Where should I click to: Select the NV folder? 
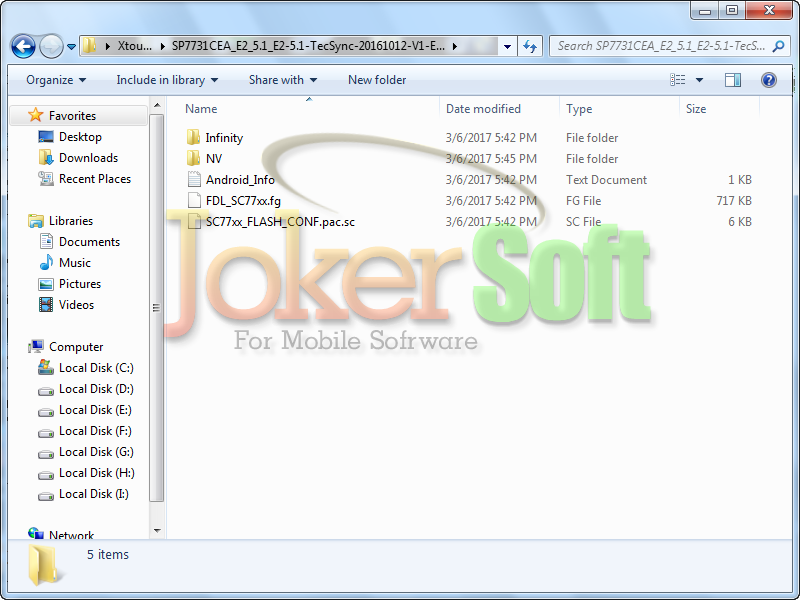tap(214, 159)
